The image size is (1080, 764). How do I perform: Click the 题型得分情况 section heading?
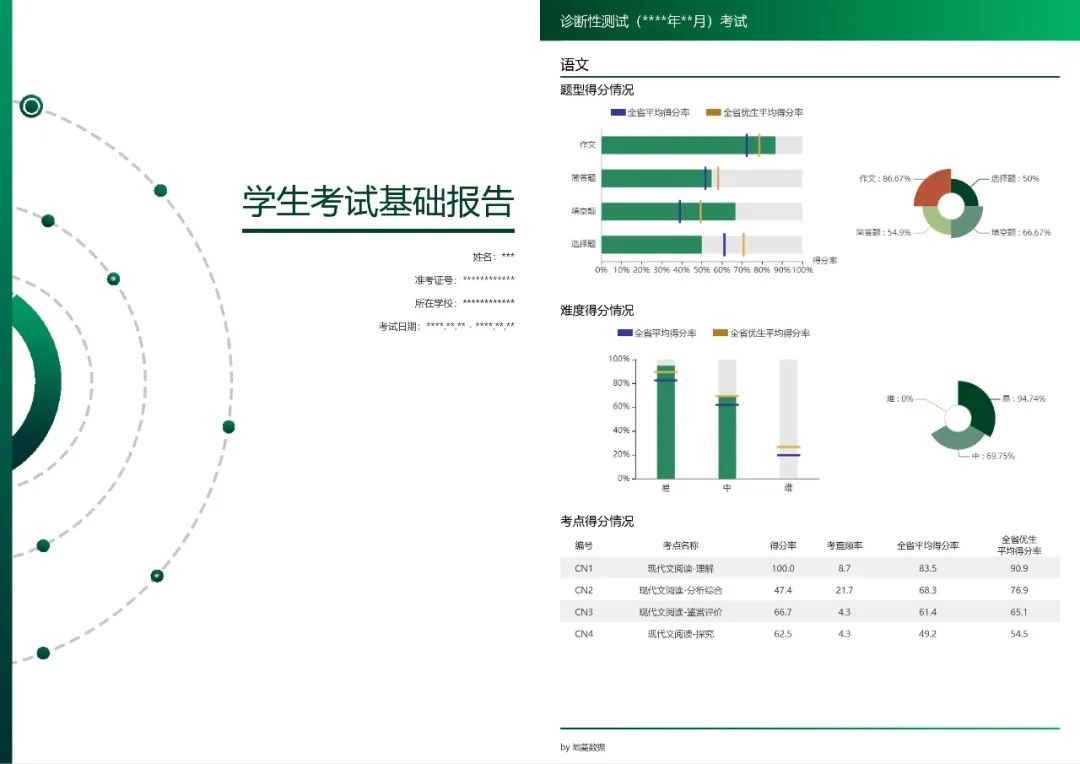(596, 90)
